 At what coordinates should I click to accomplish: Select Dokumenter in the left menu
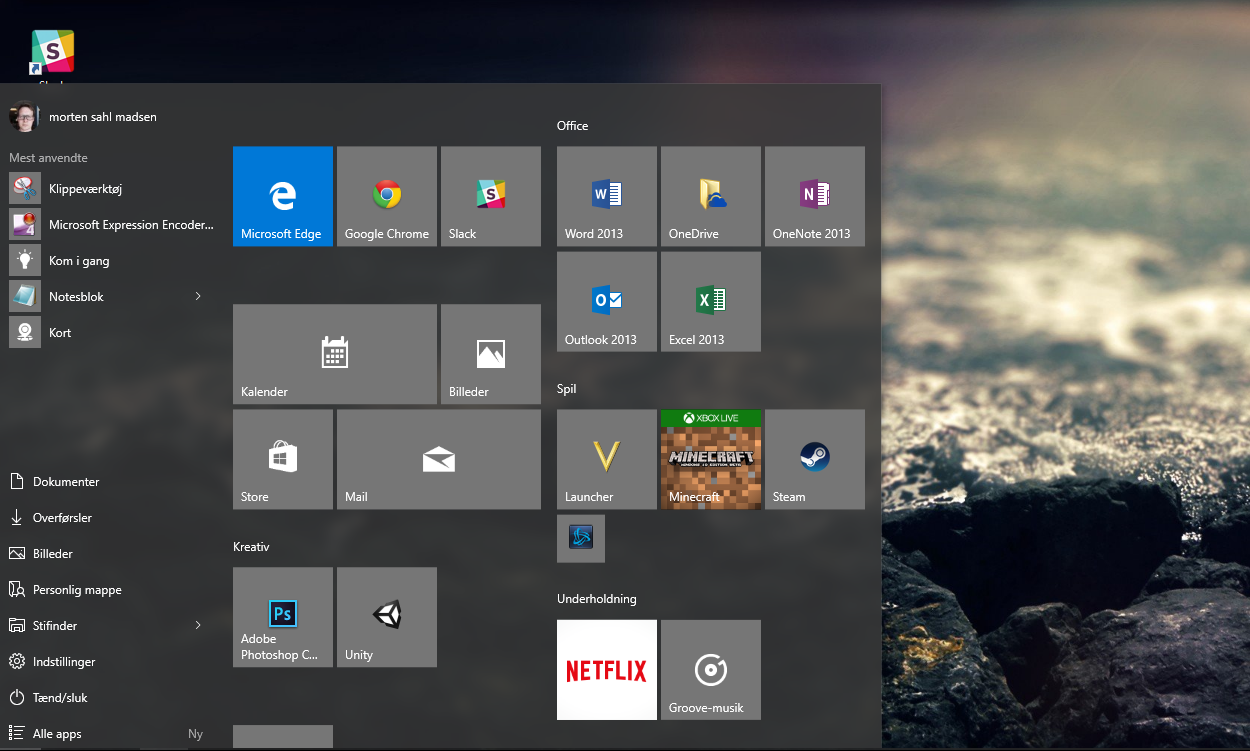click(x=66, y=482)
